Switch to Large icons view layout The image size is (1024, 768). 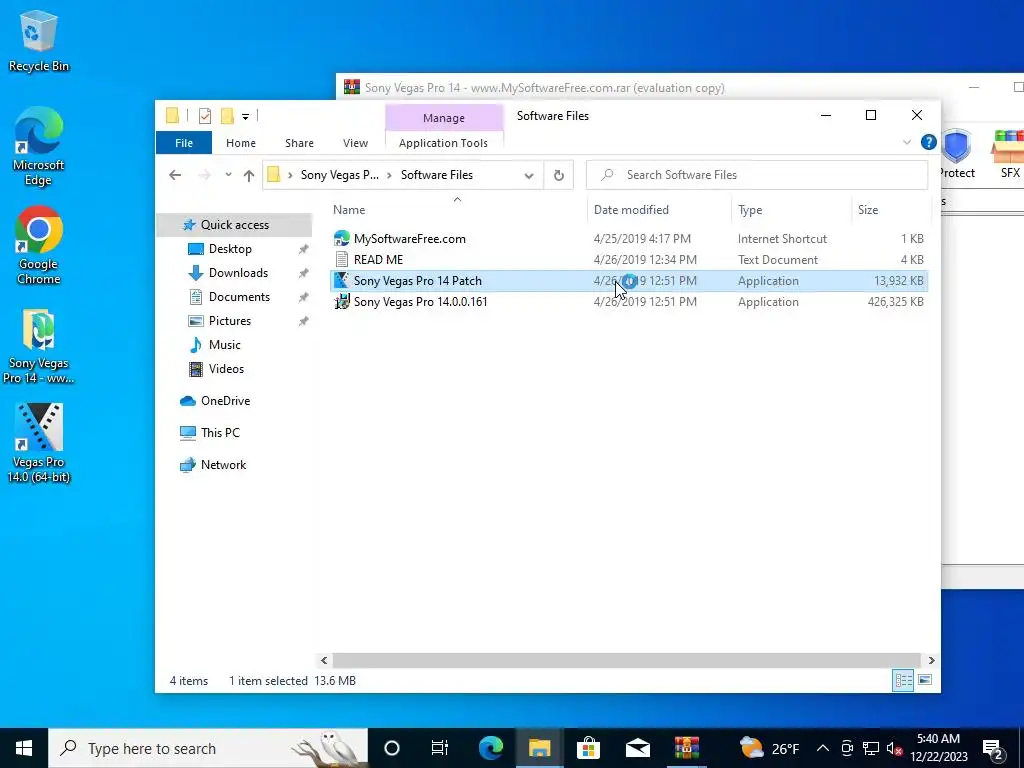925,680
